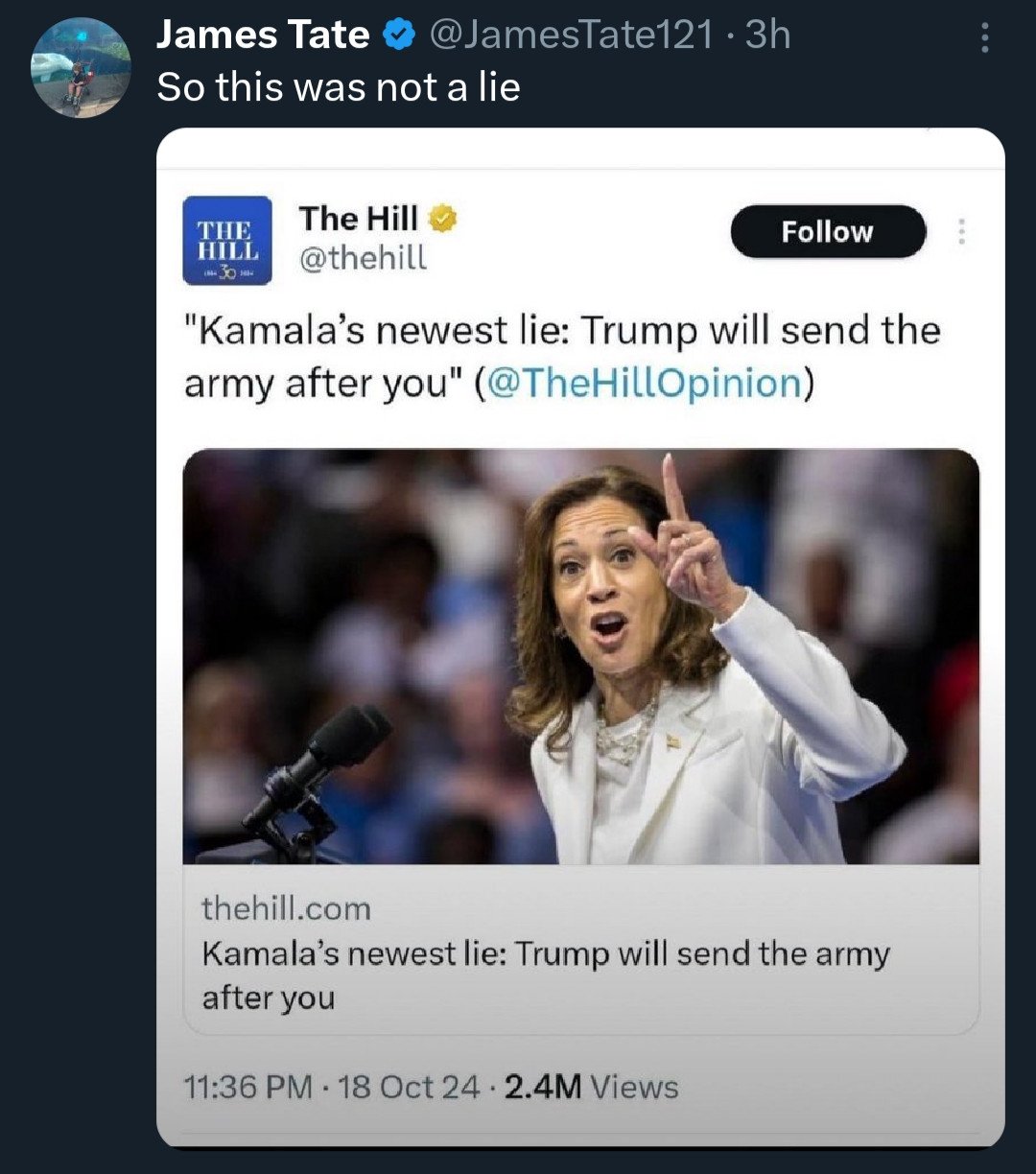The width and height of the screenshot is (1036, 1174).
Task: Click the blue verified badge beside James Tate
Action: pos(398,35)
